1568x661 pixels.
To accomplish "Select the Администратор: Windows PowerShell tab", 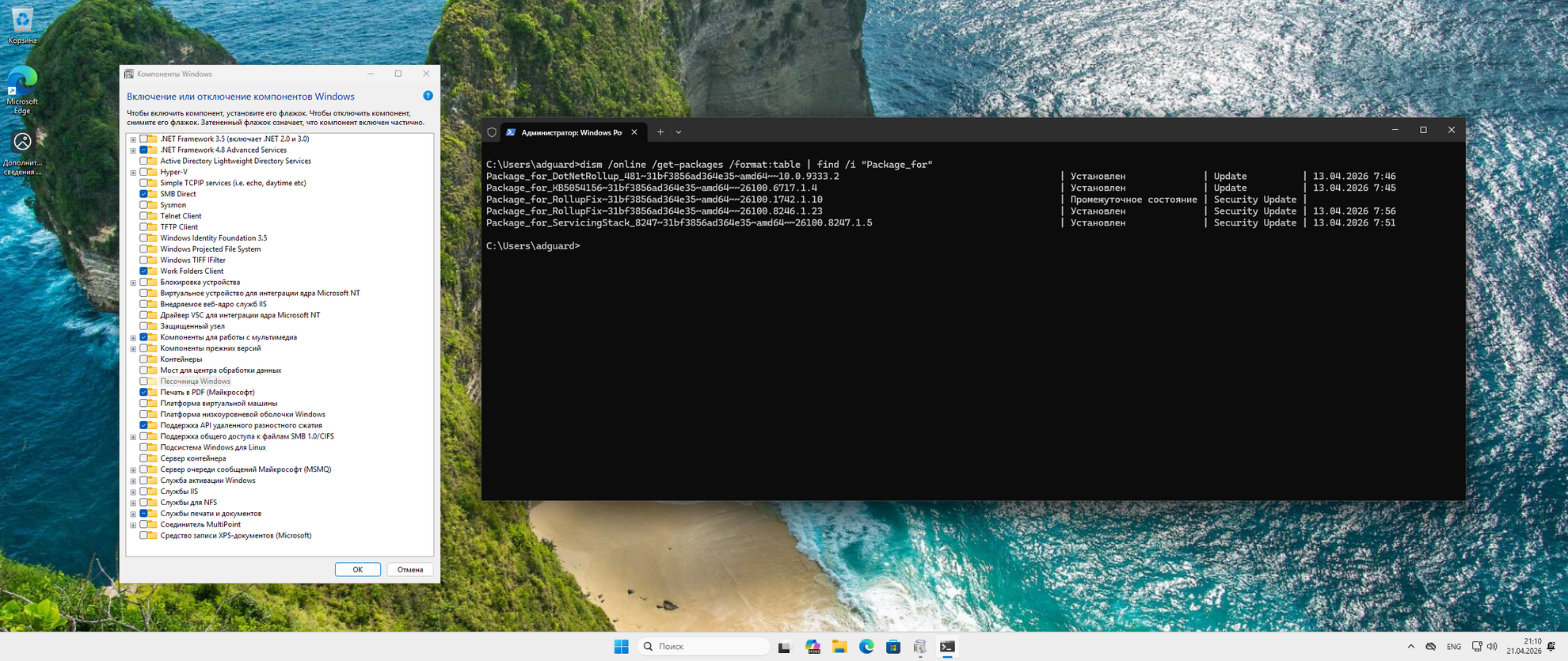I will (x=570, y=132).
